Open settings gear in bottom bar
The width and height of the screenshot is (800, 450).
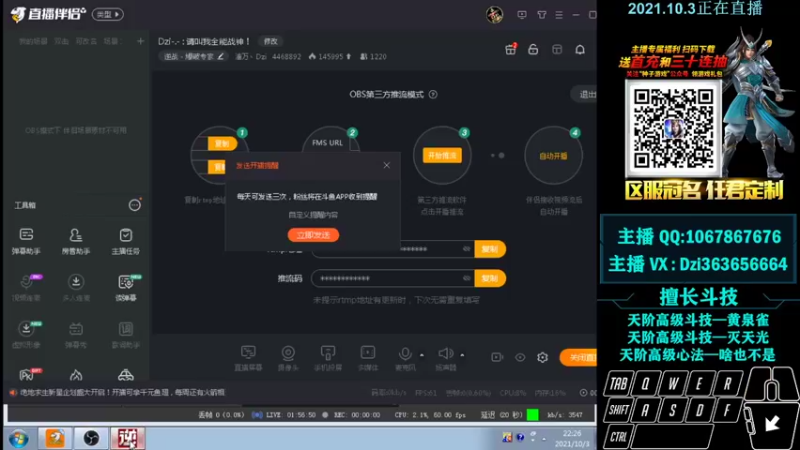tap(542, 357)
